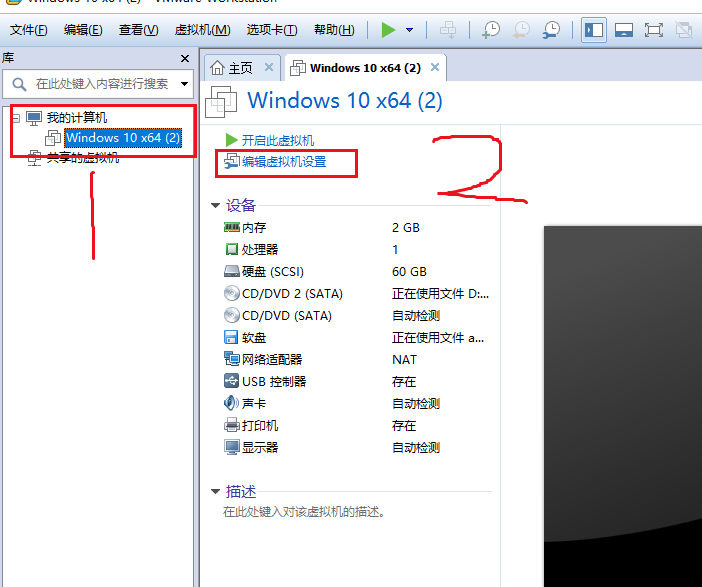This screenshot has width=702, height=587.
Task: Click the full screen mode icon
Action: point(654,30)
